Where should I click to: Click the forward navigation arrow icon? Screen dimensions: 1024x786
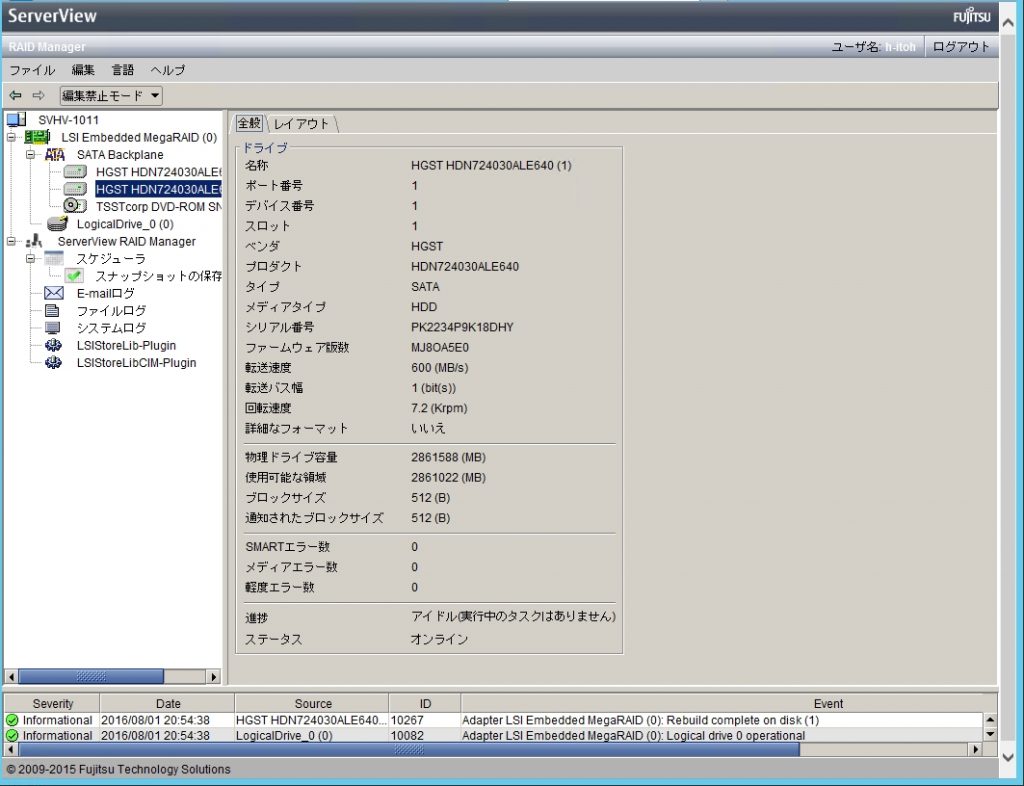[x=39, y=95]
